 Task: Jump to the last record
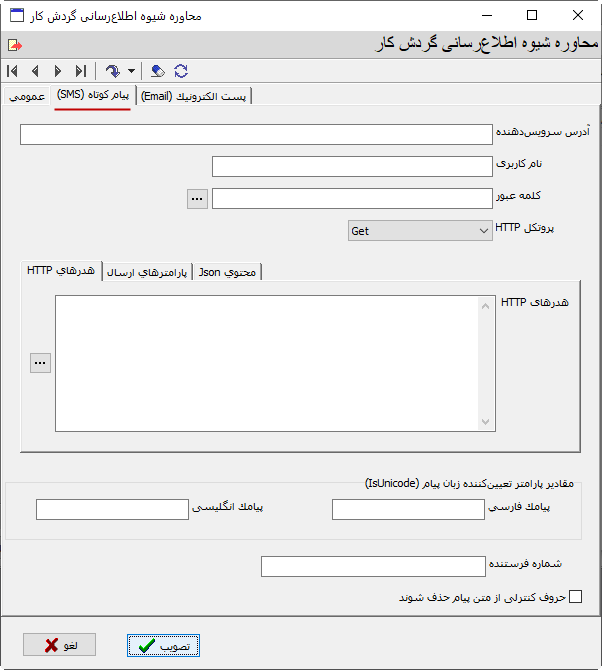coord(81,71)
